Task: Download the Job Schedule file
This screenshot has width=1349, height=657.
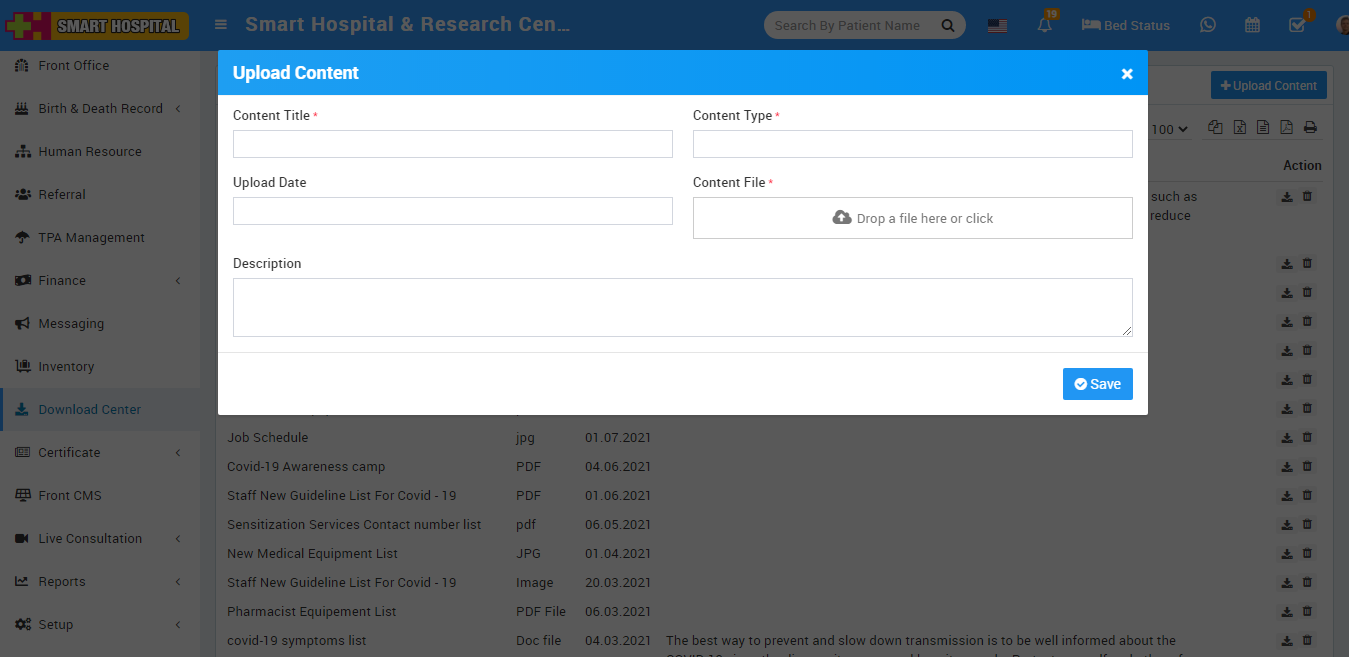Action: [1287, 438]
